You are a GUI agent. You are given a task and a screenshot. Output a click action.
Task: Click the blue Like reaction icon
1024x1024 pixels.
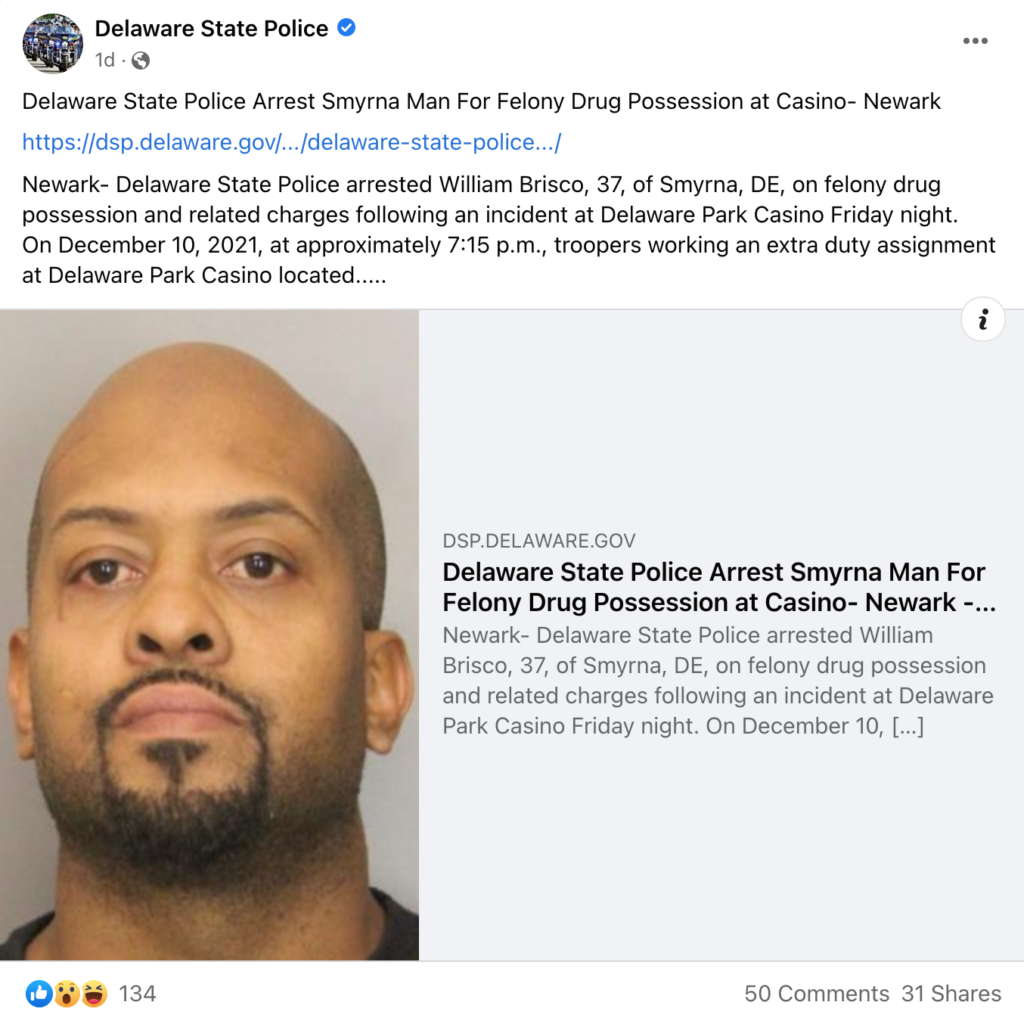click(39, 993)
